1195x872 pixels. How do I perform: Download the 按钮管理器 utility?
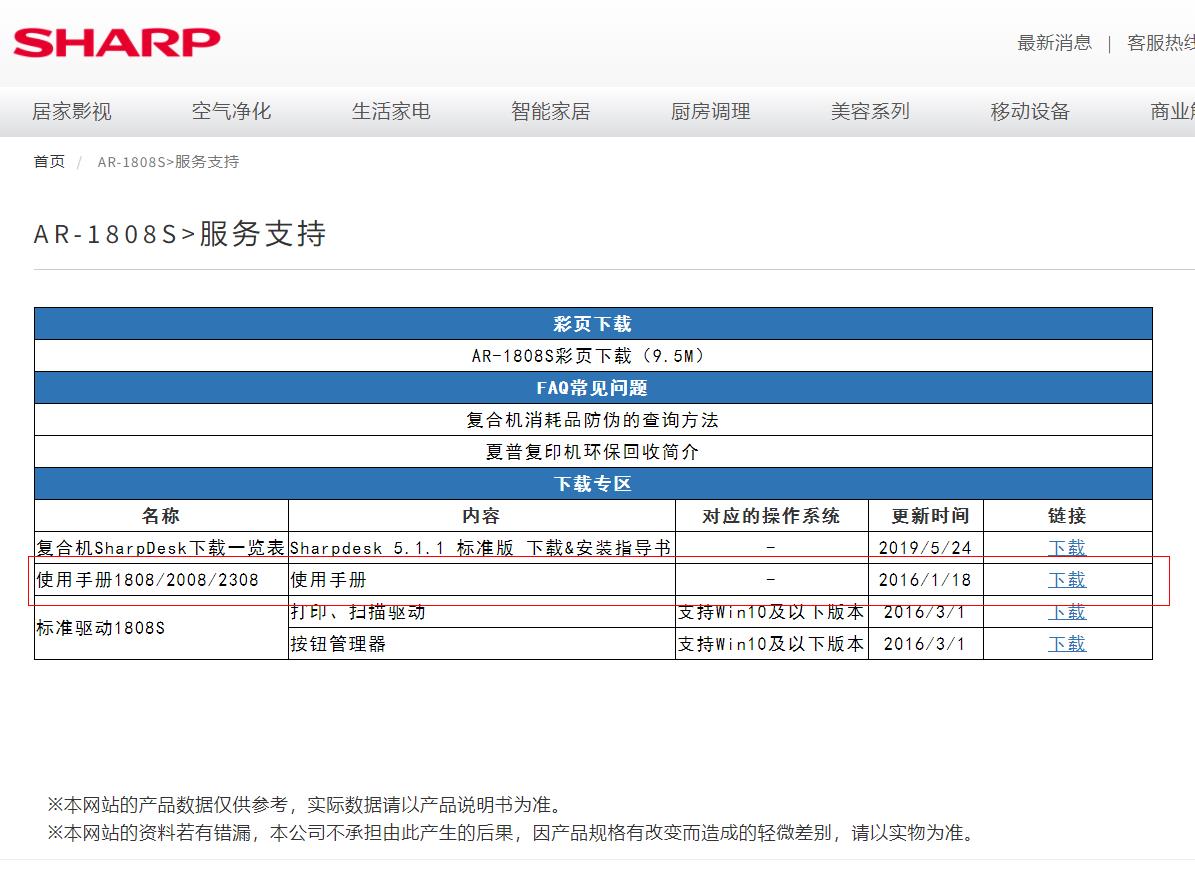tap(1066, 644)
